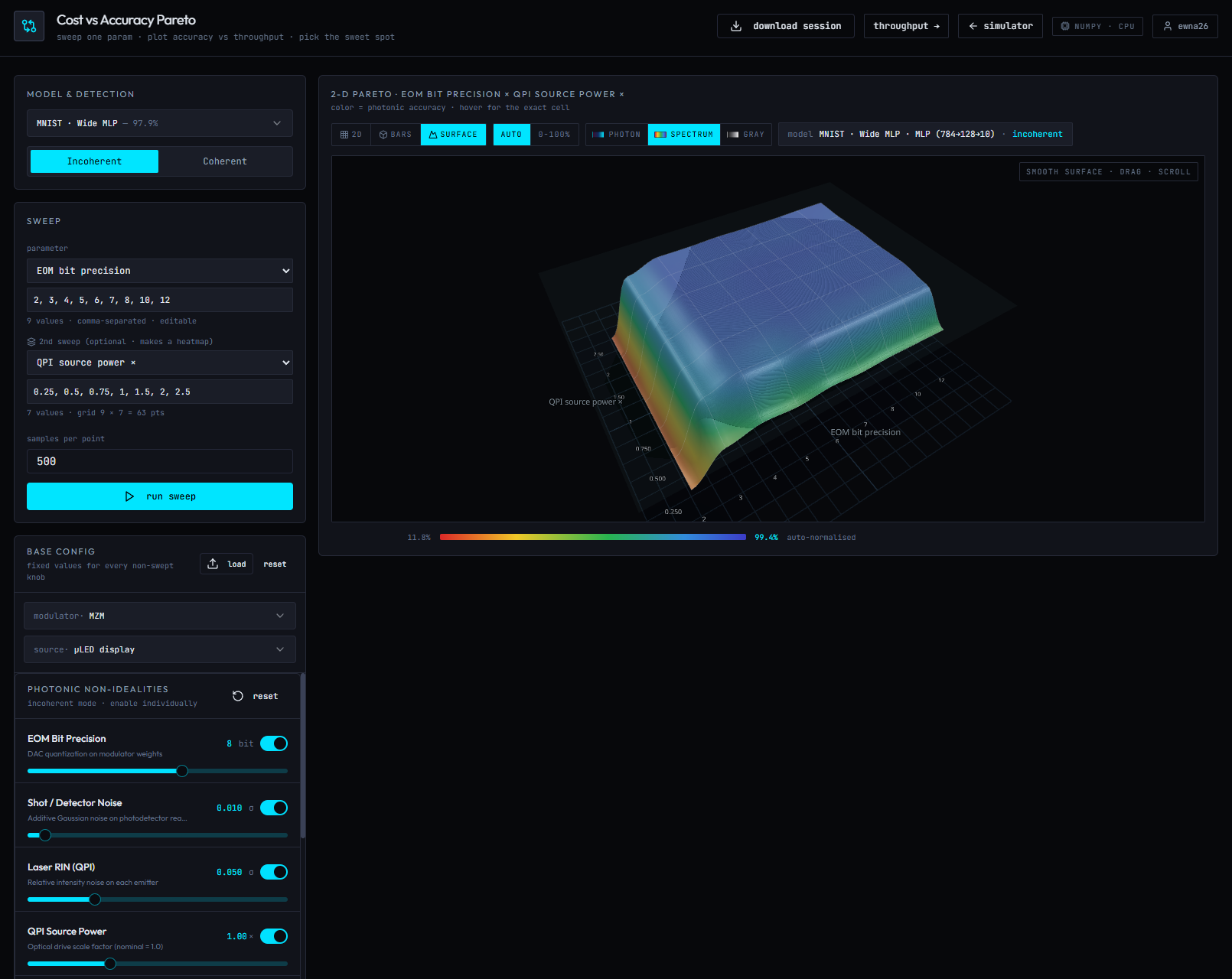Click the back arrow icon beside simulator
The height and width of the screenshot is (979, 1232).
pos(973,26)
